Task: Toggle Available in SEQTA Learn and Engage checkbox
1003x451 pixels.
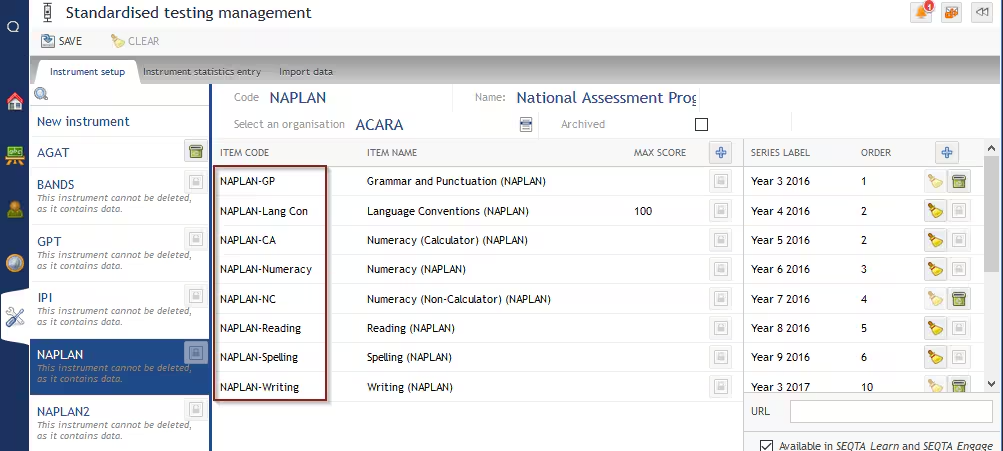Action: pyautogui.click(x=766, y=445)
